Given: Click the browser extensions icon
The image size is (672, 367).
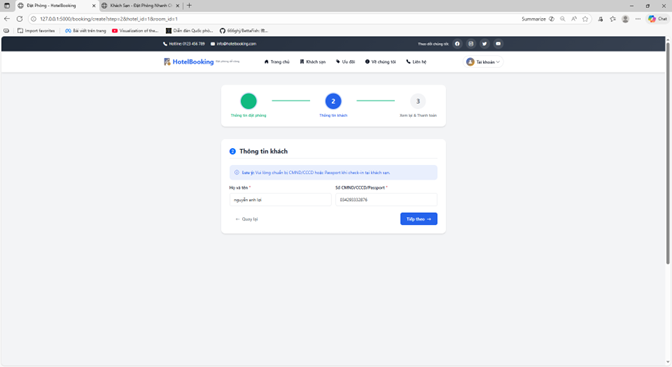Looking at the screenshot, I should [600, 19].
